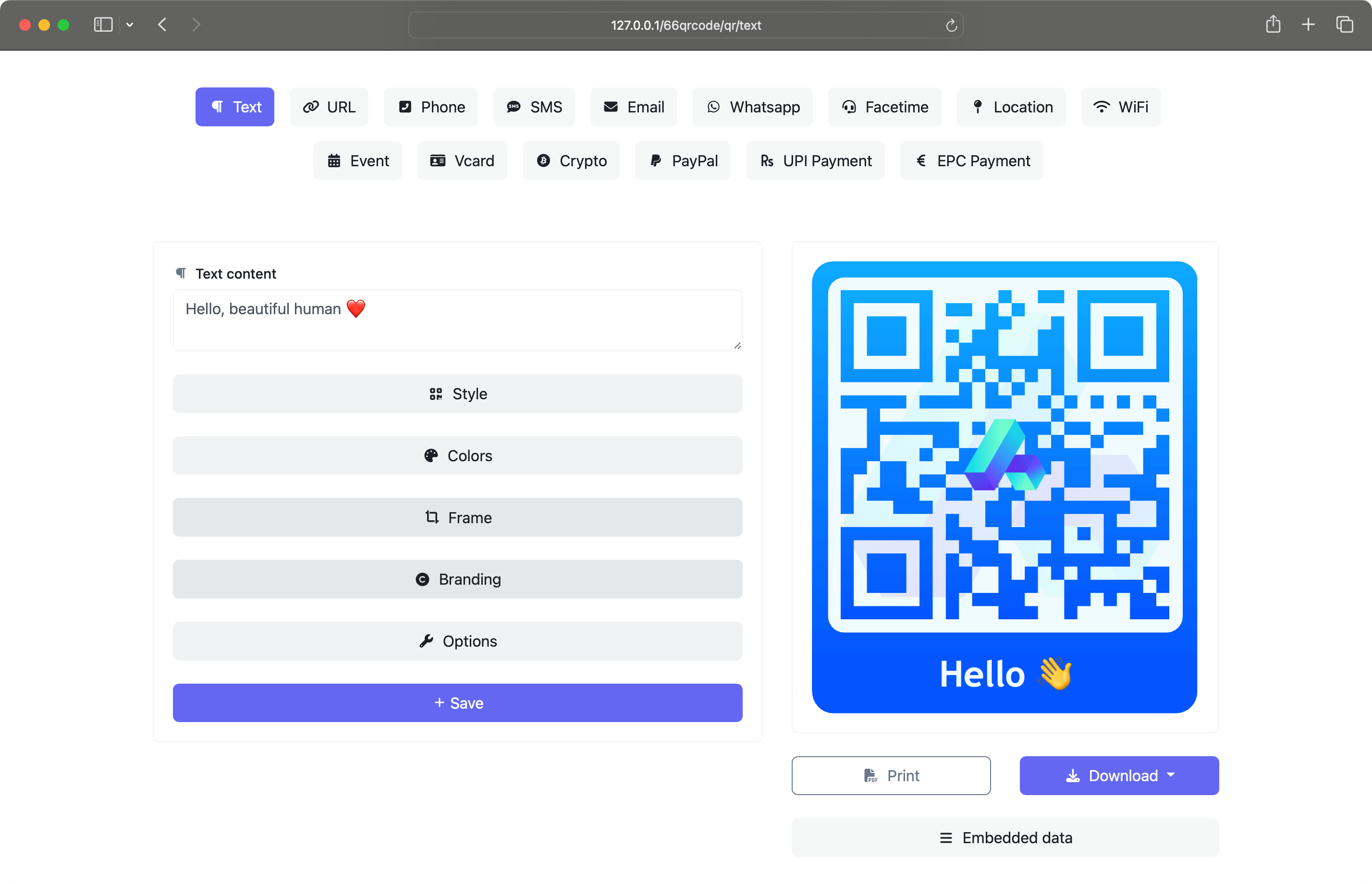This screenshot has width=1372, height=884.
Task: Expand the Colors customization panel
Action: pos(457,455)
